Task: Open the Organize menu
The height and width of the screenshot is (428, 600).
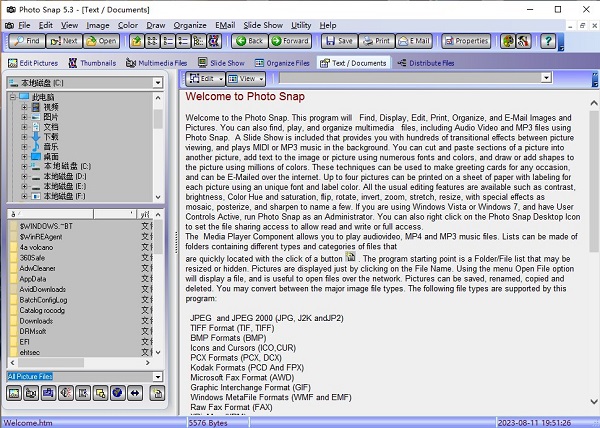Action: pyautogui.click(x=190, y=25)
